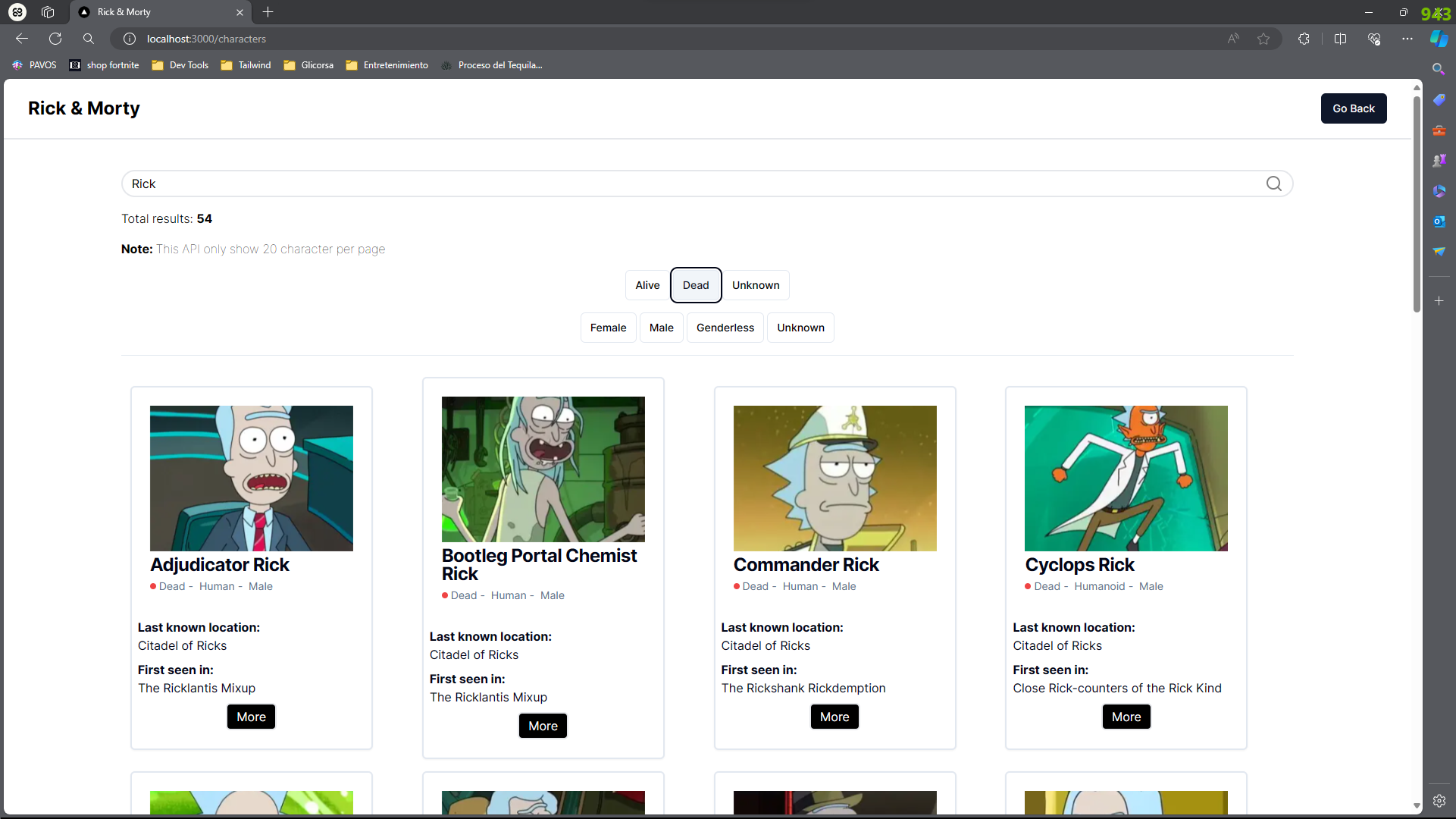
Task: Toggle the Female gender filter
Action: [608, 328]
